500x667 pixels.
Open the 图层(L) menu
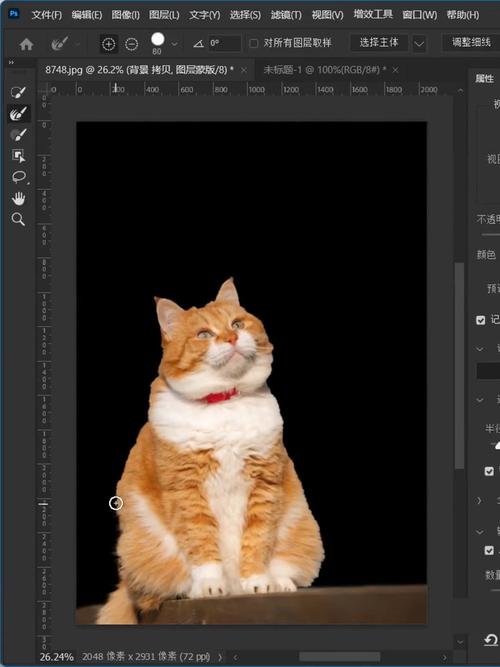click(164, 15)
